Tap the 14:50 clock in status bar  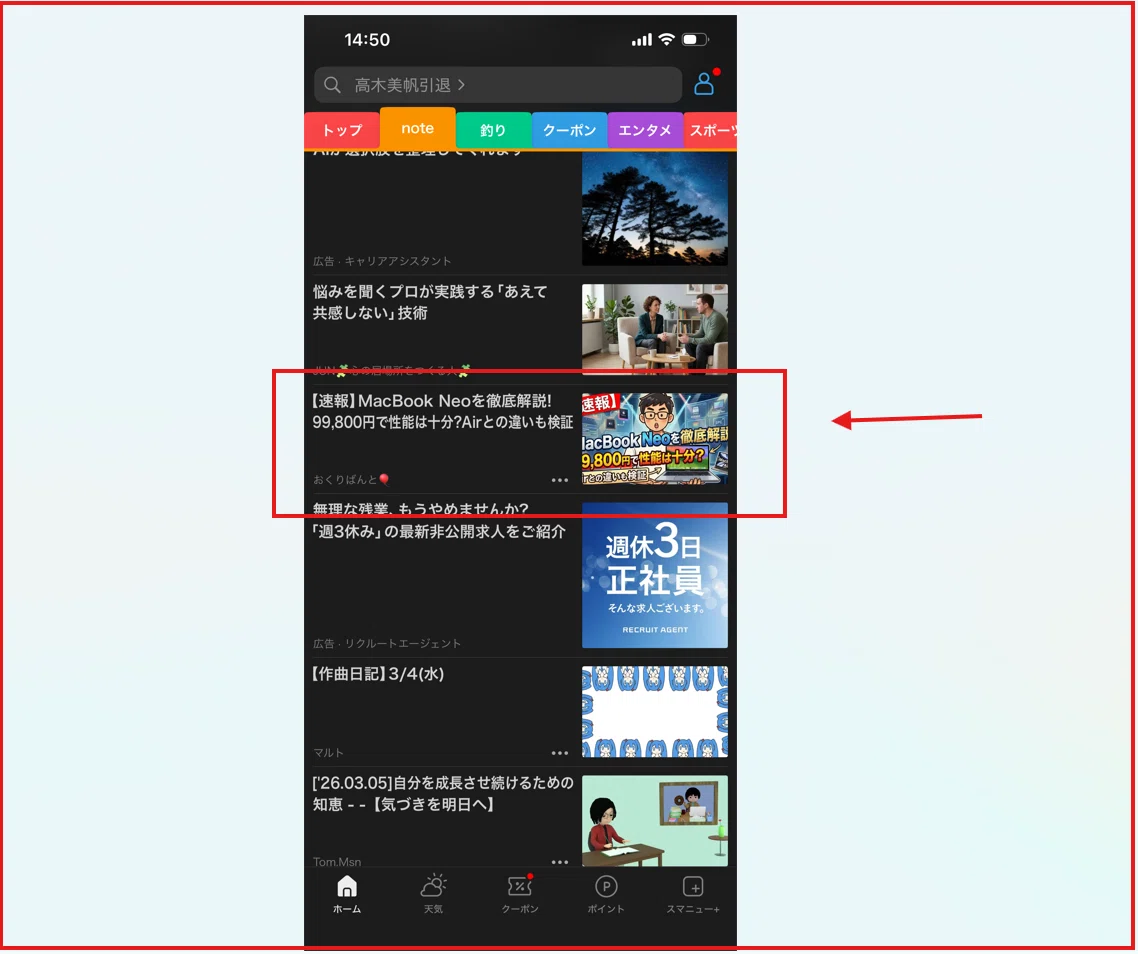click(x=367, y=40)
